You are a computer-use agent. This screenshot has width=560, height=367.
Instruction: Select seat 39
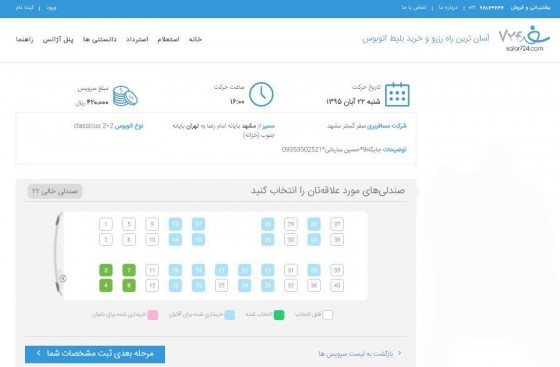pyautogui.click(x=337, y=270)
